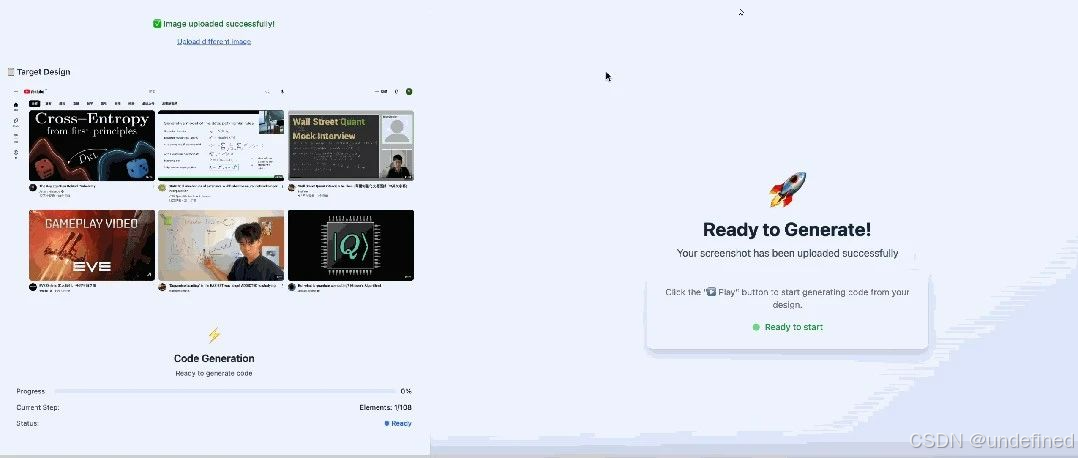The width and height of the screenshot is (1078, 458).
Task: Click the "Your screenshot has been uploaded successfully" text
Action: point(787,253)
